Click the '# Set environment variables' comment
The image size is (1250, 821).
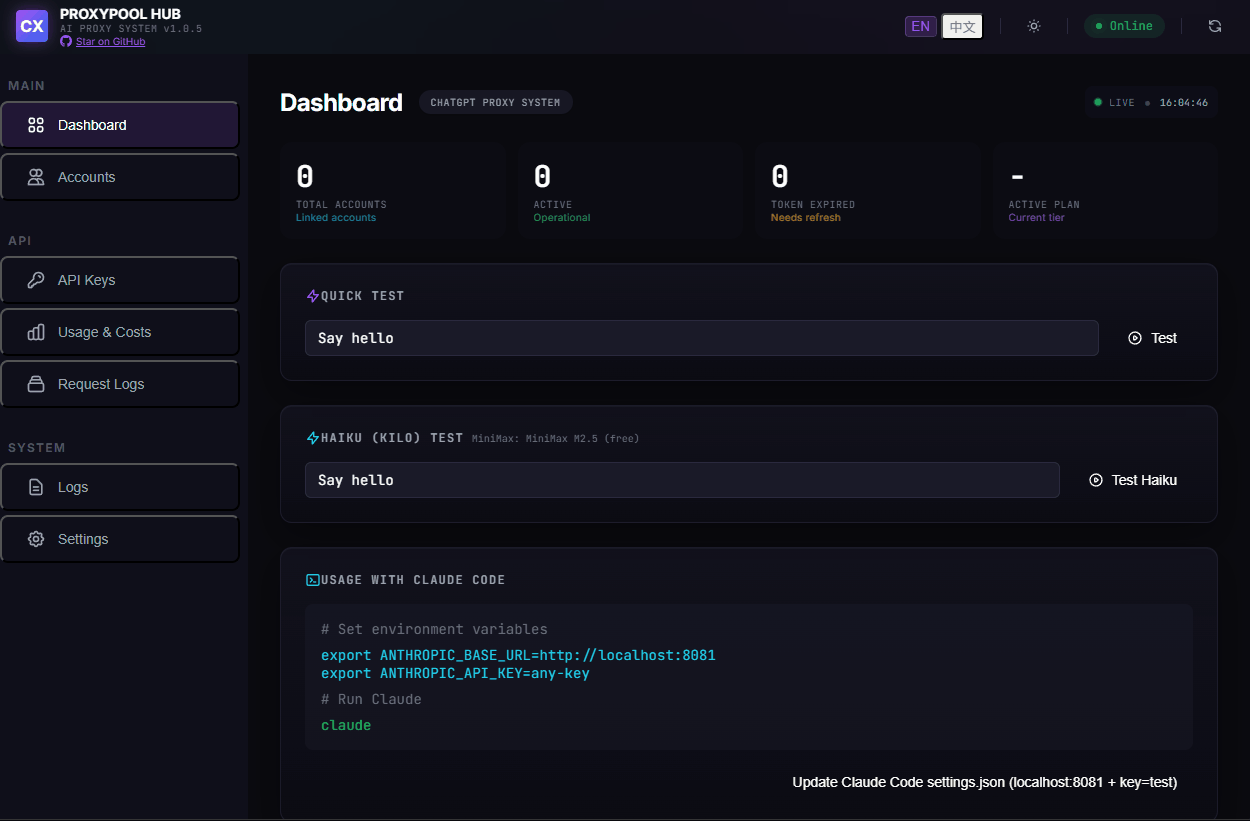coord(434,630)
